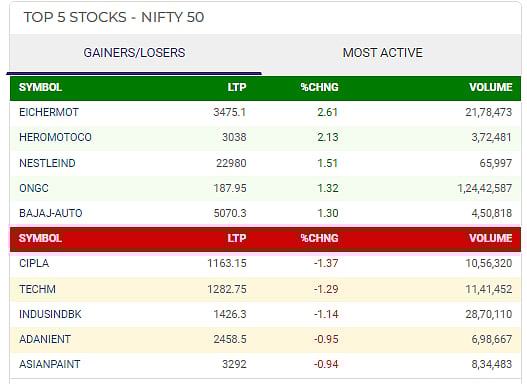Click the TOP 5 STOCKS - NIFTY 50 heading

click(x=114, y=17)
